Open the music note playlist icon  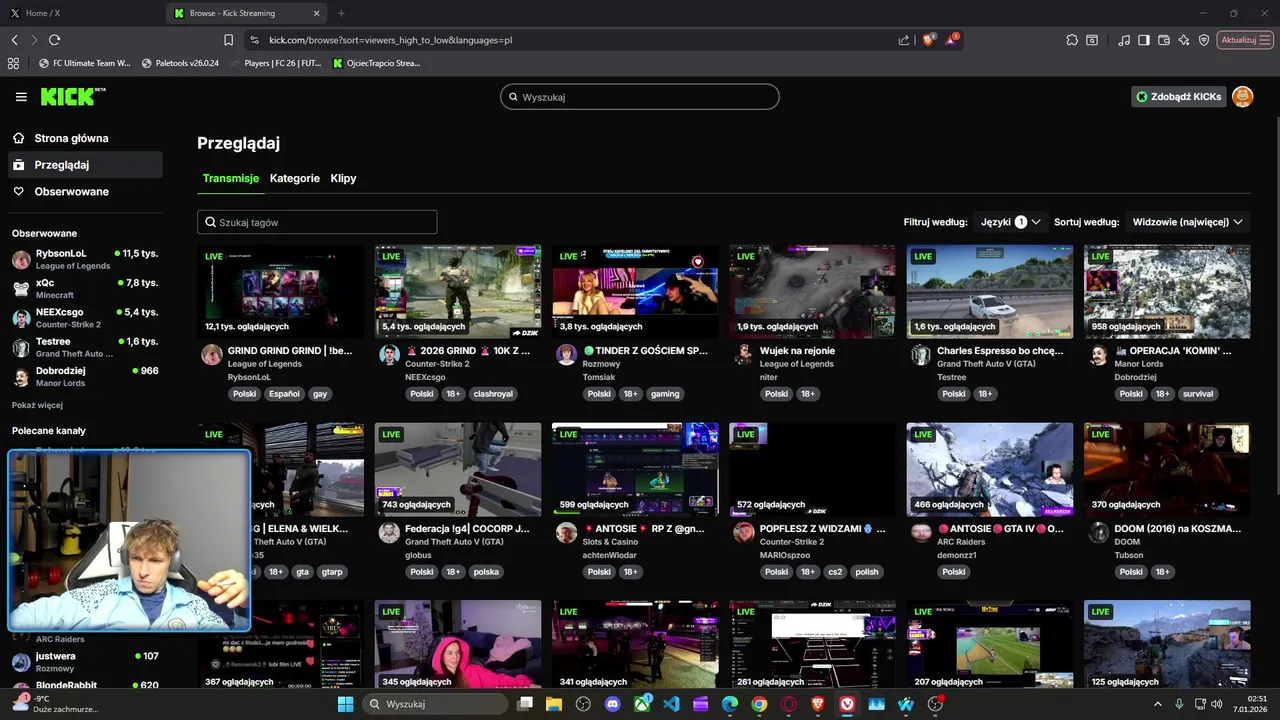1124,40
